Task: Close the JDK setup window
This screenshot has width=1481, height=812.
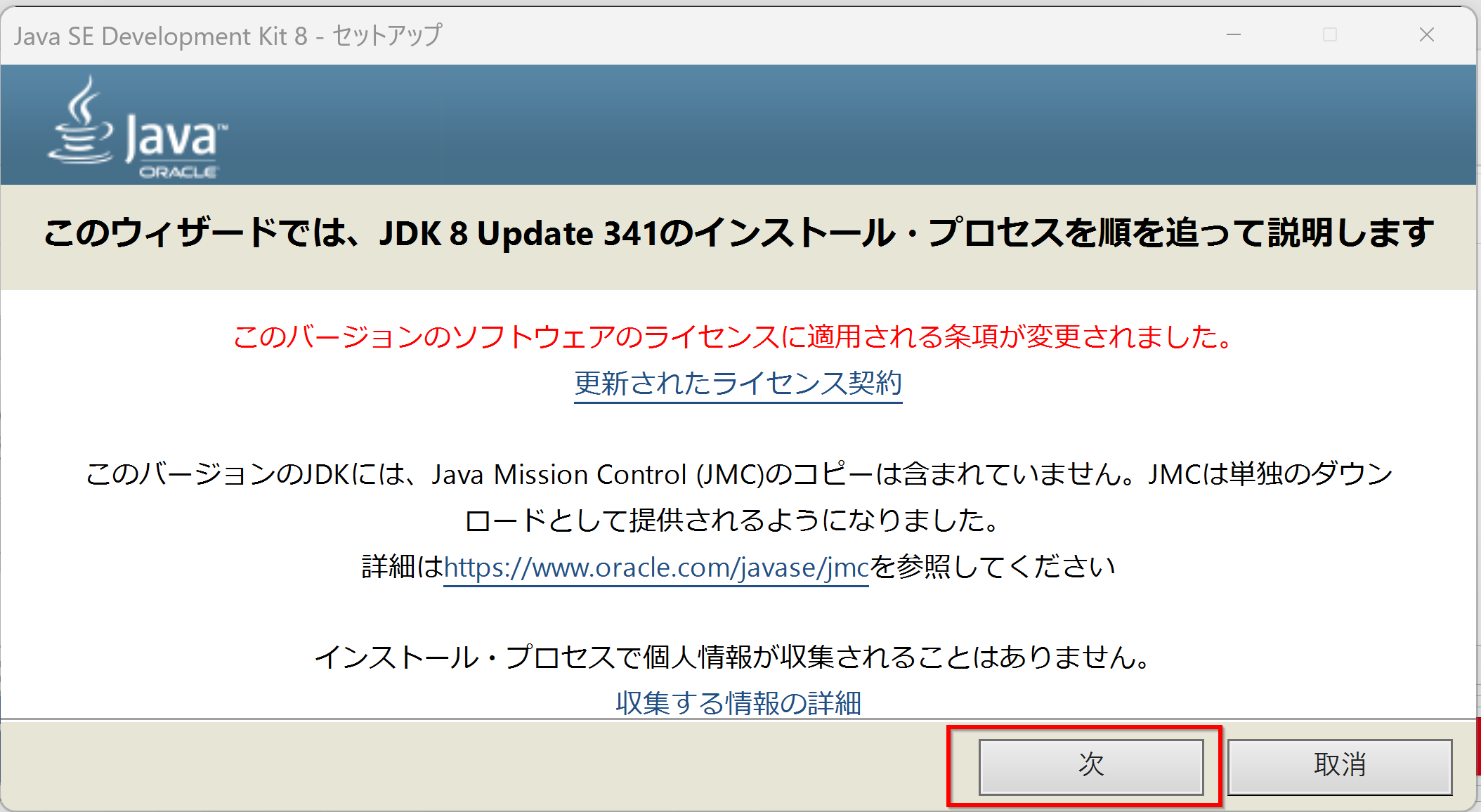Action: click(1426, 34)
